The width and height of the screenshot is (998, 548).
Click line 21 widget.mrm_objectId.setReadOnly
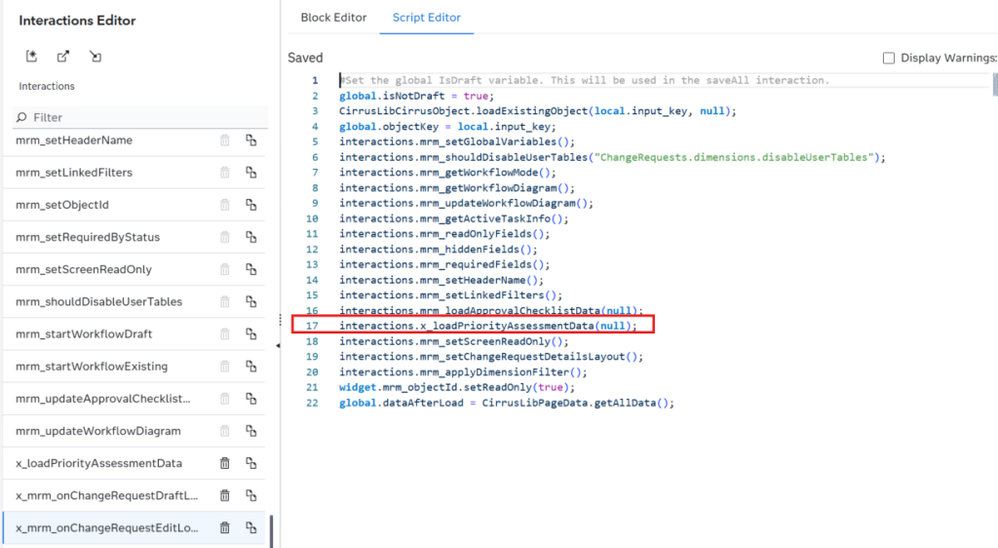point(456,387)
